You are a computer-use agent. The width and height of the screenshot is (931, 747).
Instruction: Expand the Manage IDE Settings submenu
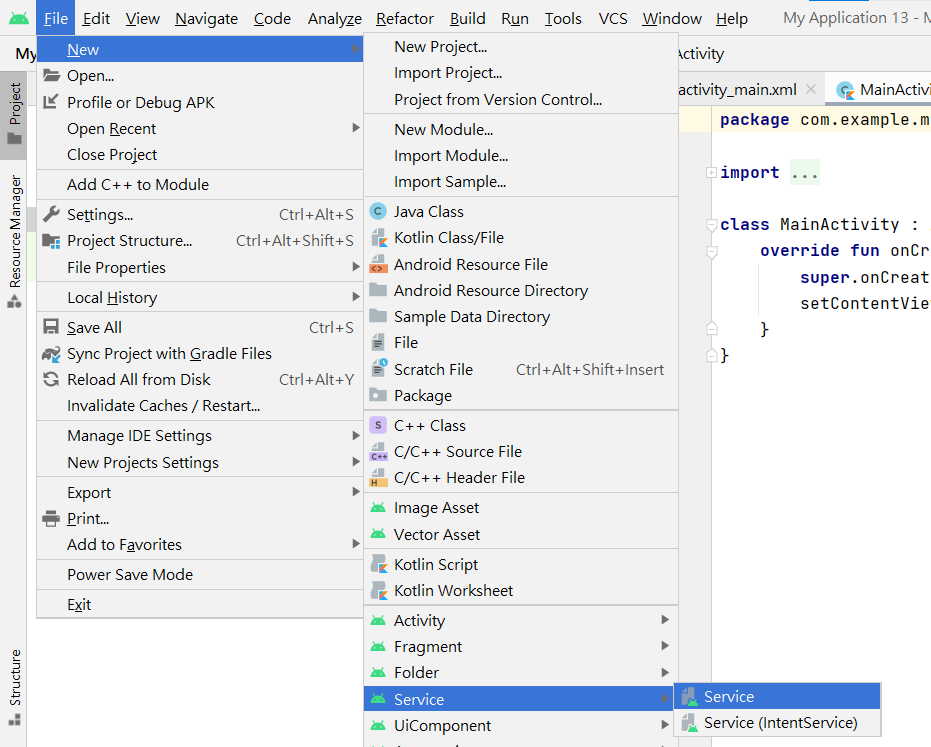tap(356, 435)
